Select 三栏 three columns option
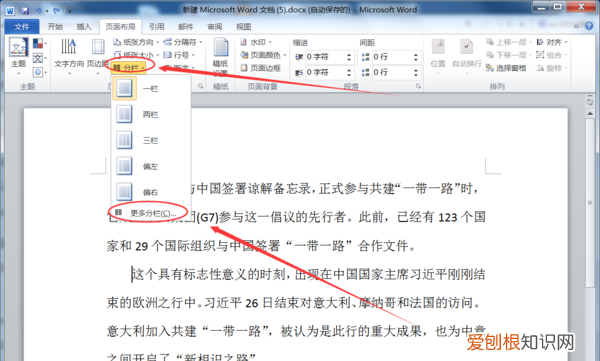This screenshot has height=361, width=600. [x=151, y=140]
